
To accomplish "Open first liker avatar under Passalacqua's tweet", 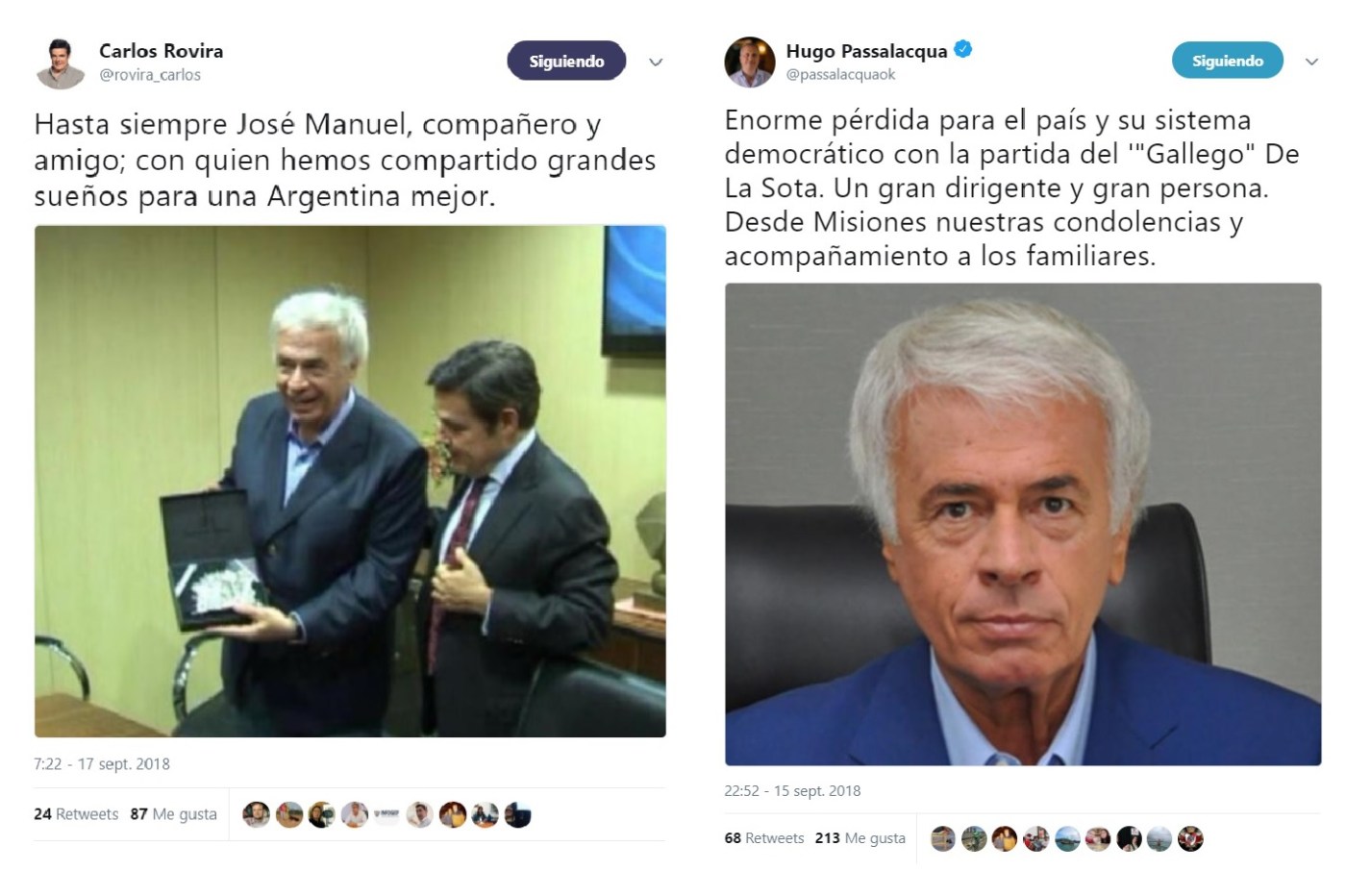I will (943, 838).
